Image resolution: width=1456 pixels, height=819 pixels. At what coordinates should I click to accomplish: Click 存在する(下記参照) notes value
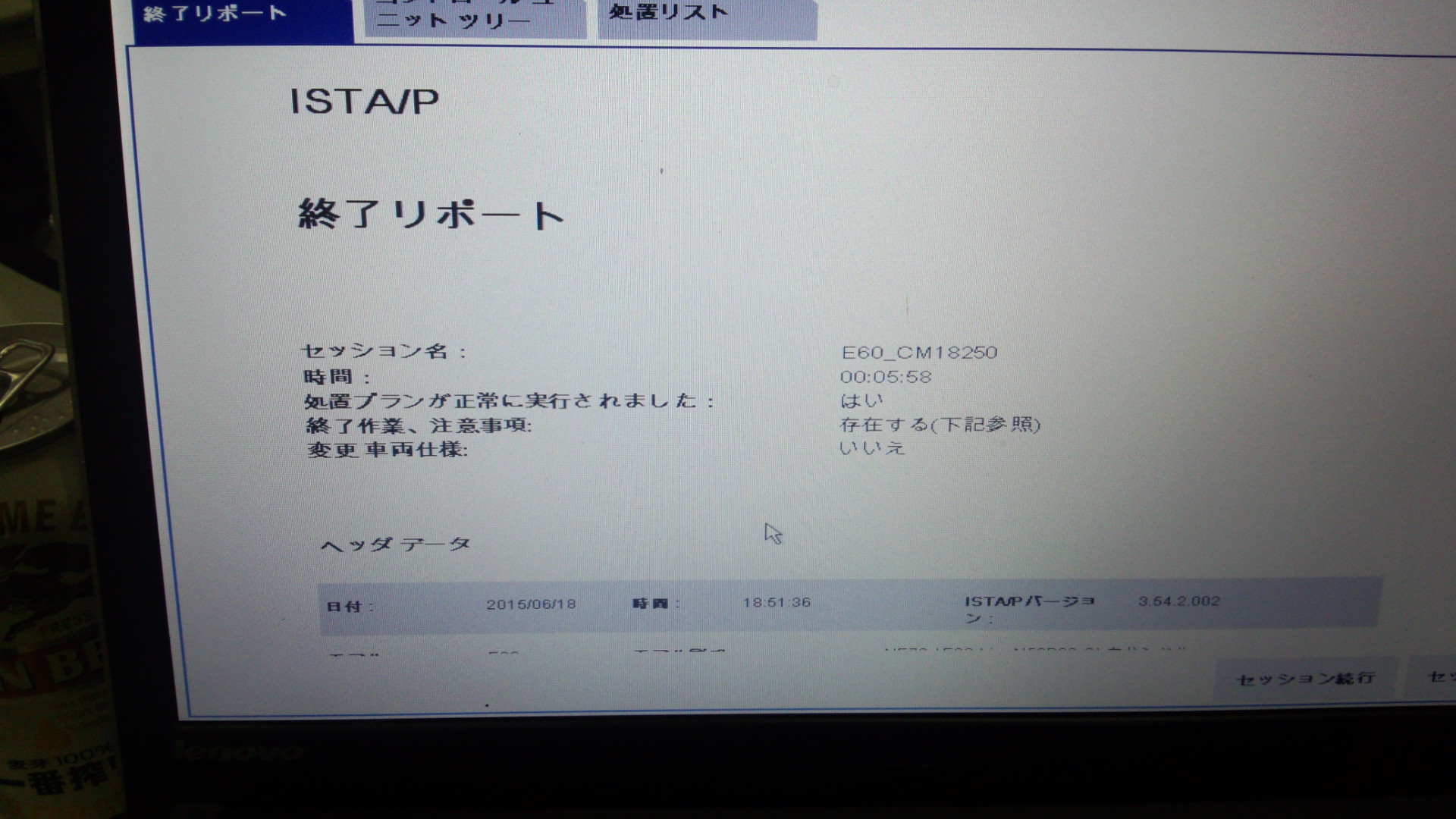point(940,424)
